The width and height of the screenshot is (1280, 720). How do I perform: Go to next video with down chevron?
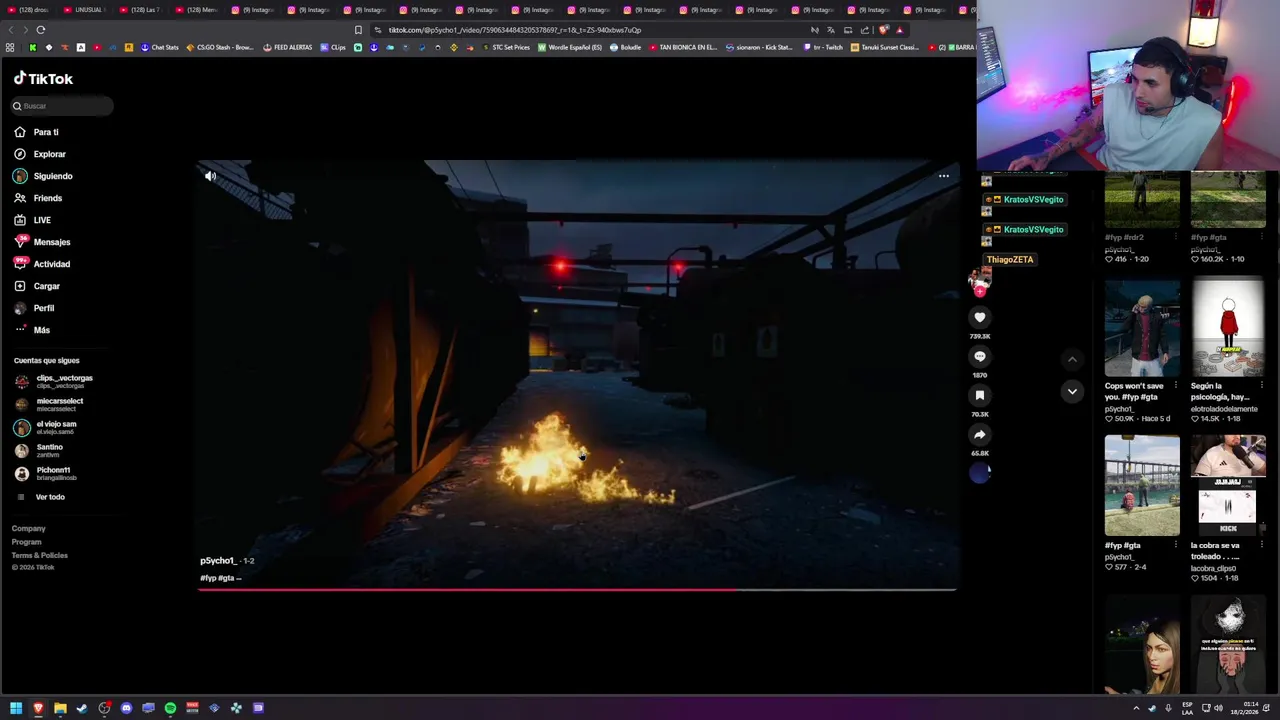(1072, 391)
